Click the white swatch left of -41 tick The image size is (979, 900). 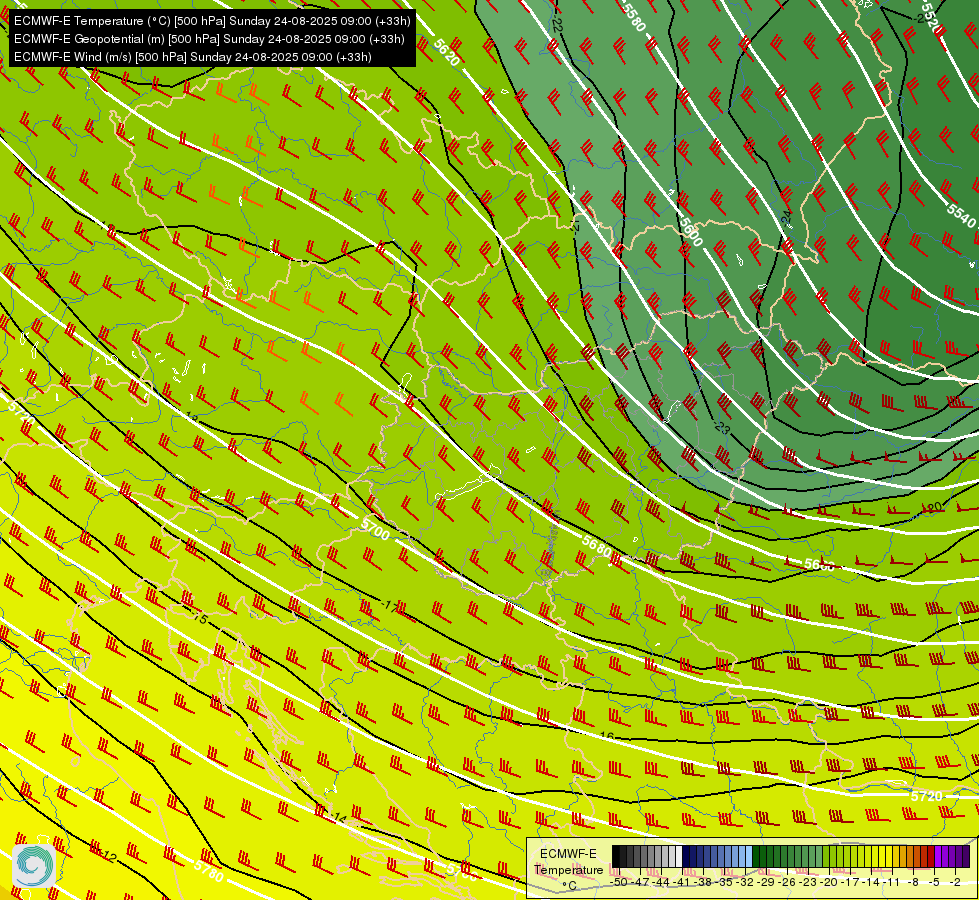679,856
